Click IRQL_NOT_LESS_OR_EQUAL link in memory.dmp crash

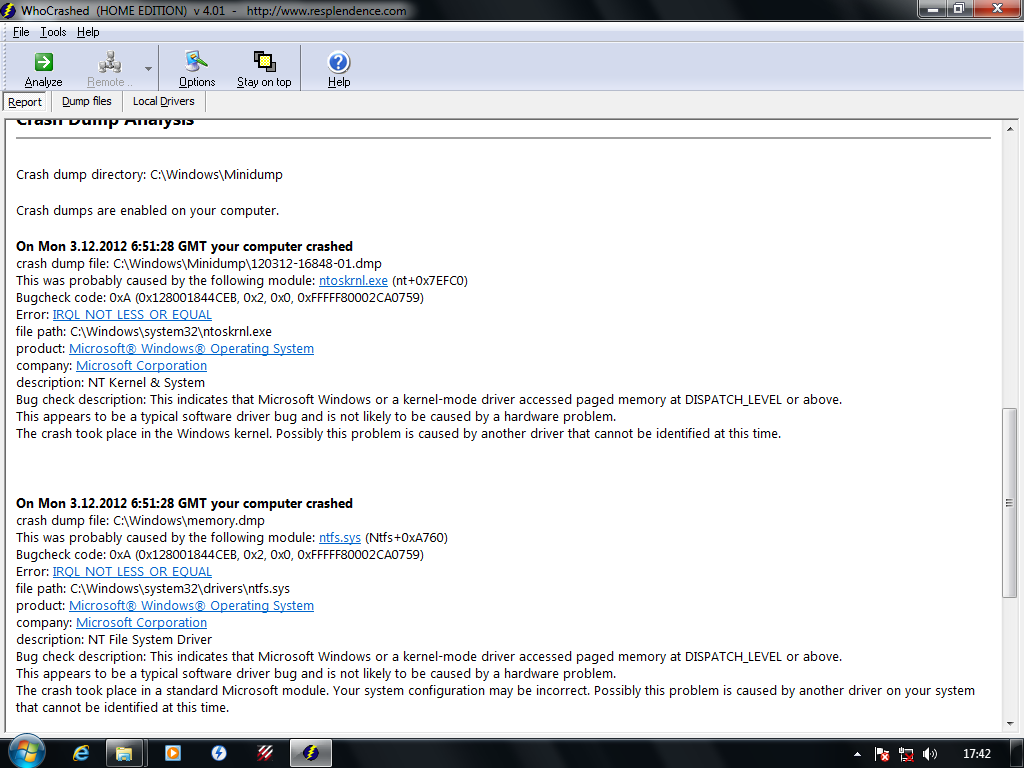132,571
